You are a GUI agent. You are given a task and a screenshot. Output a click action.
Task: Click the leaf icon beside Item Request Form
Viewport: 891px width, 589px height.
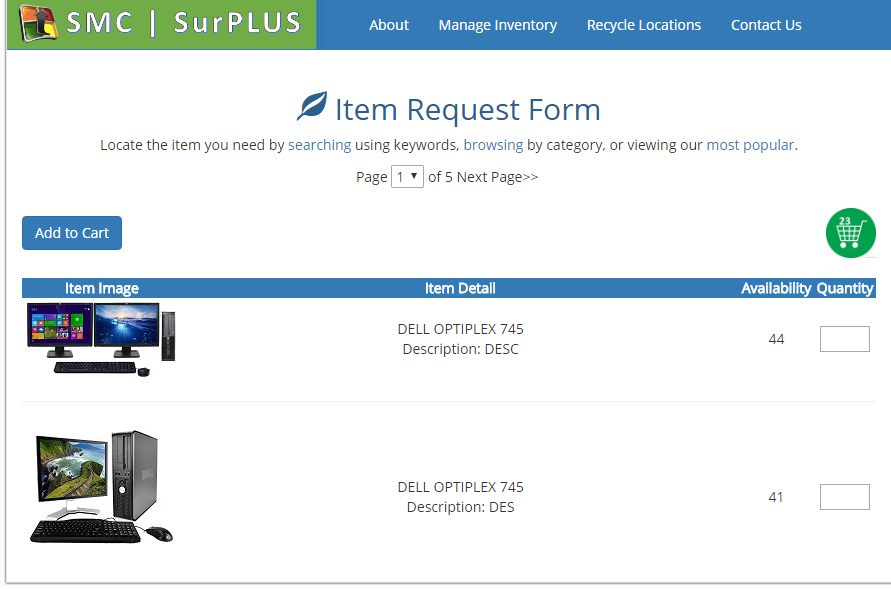coord(312,106)
